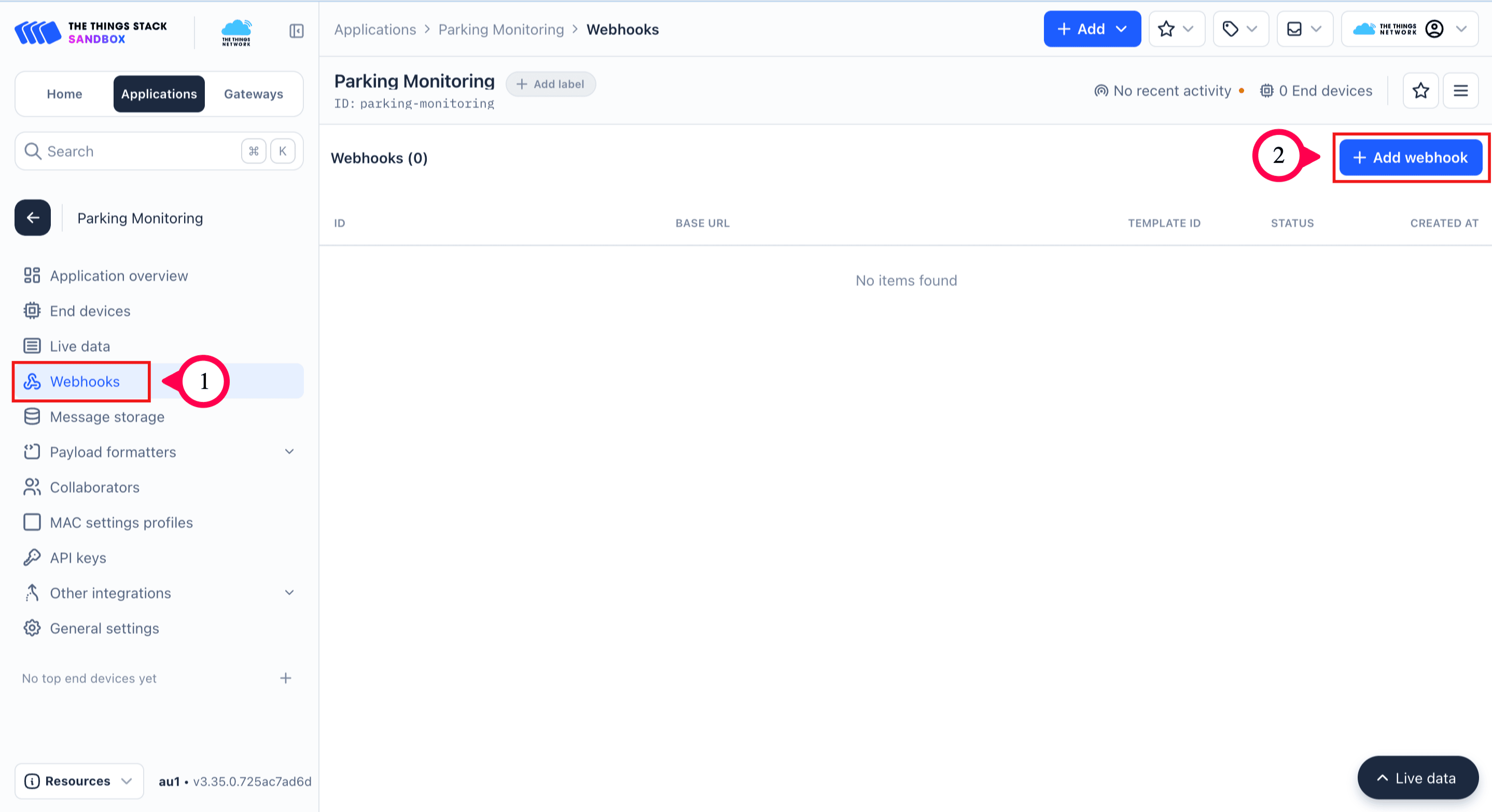Toggle the bookmark star for Parking Monitoring
Viewport: 1492px width, 812px height.
[x=1420, y=90]
